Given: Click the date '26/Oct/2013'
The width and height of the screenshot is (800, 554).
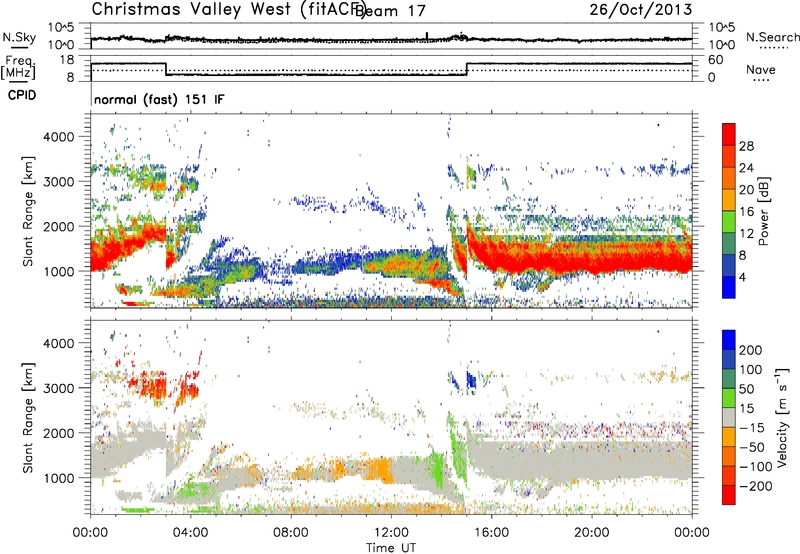Looking at the screenshot, I should (641, 10).
